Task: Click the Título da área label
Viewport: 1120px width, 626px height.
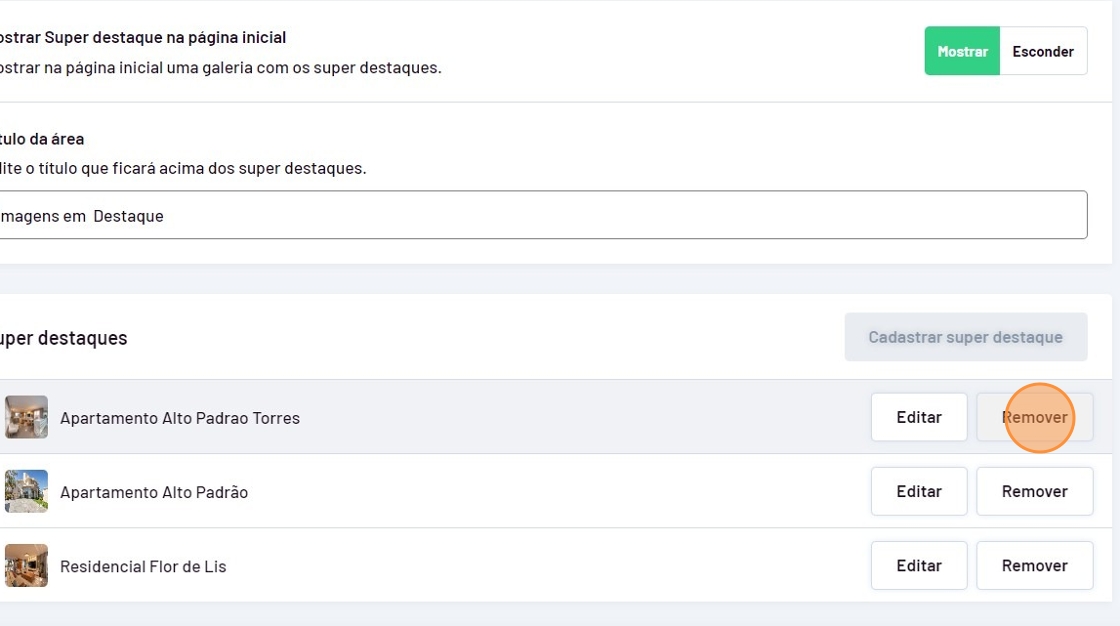Action: 41,139
